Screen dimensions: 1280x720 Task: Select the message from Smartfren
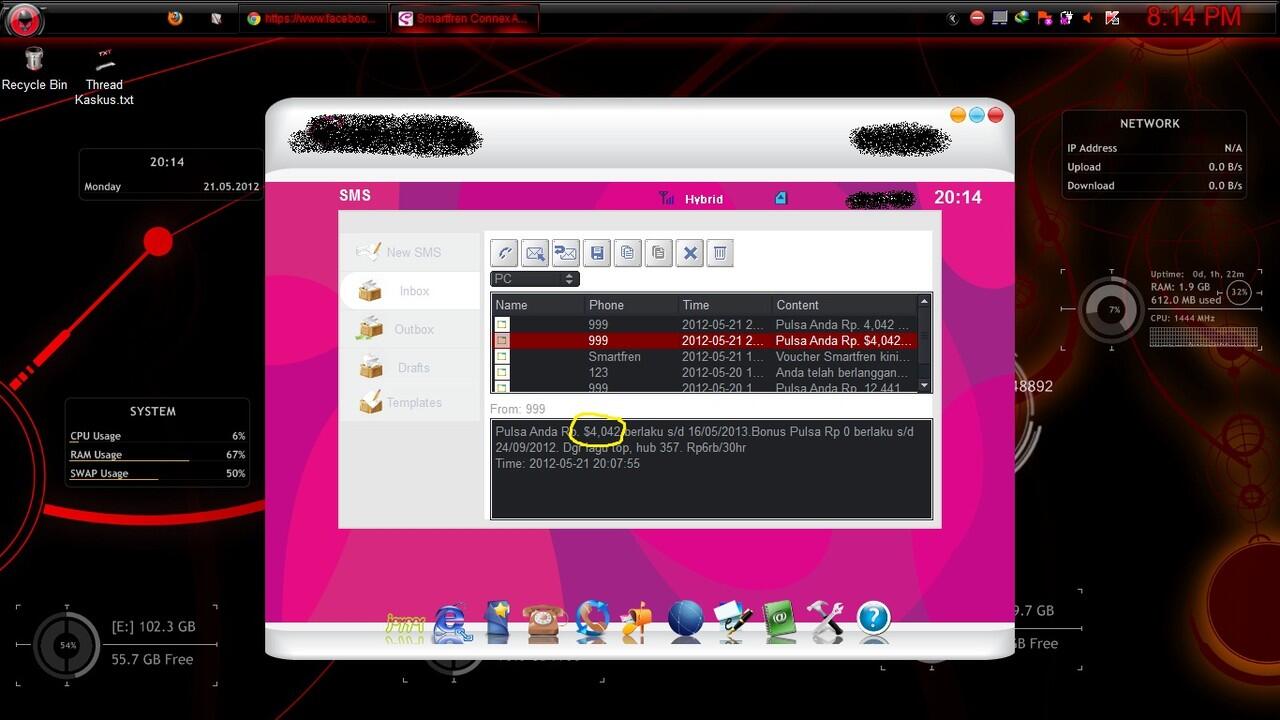point(703,356)
